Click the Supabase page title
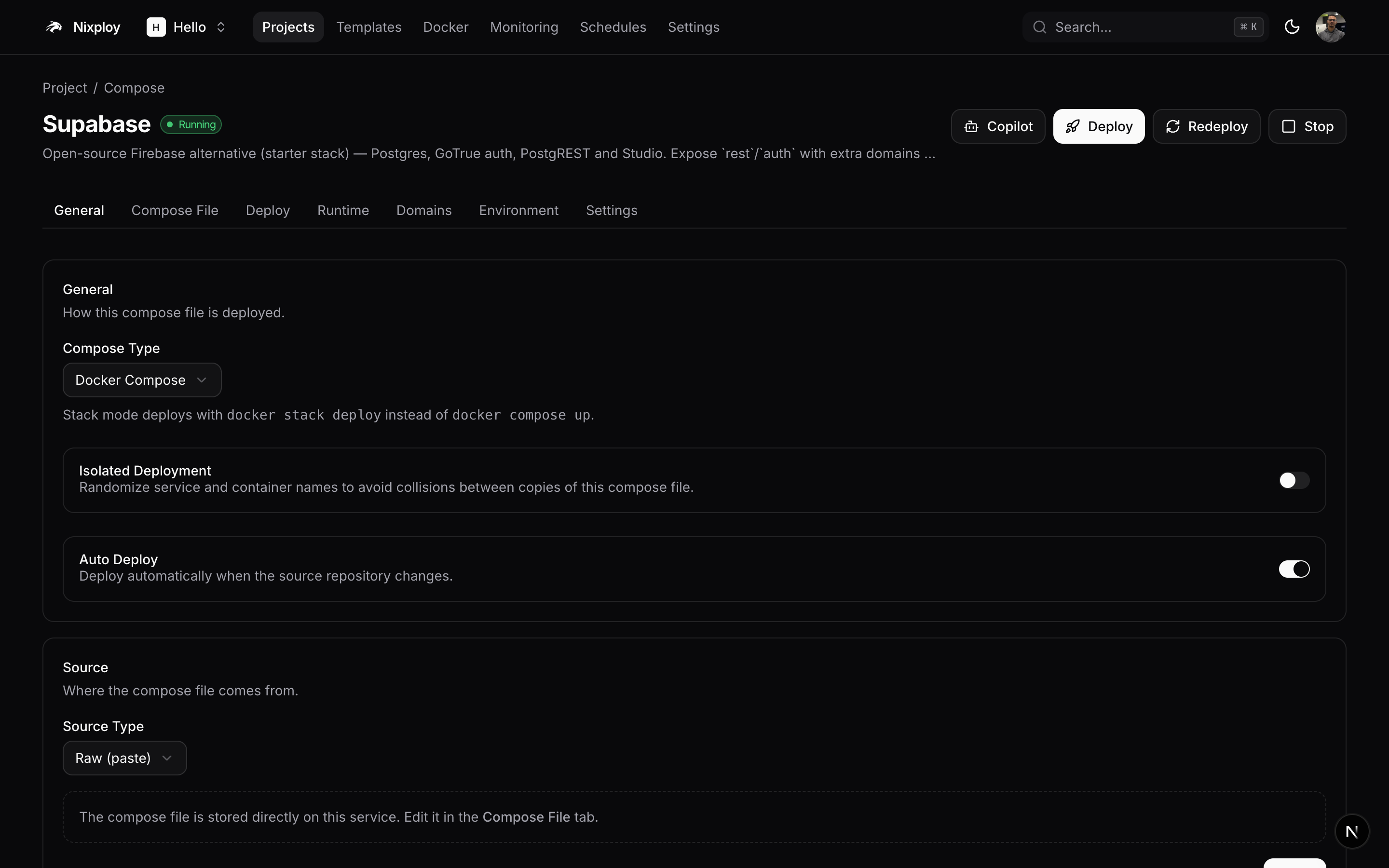Image resolution: width=1389 pixels, height=868 pixels. (96, 124)
